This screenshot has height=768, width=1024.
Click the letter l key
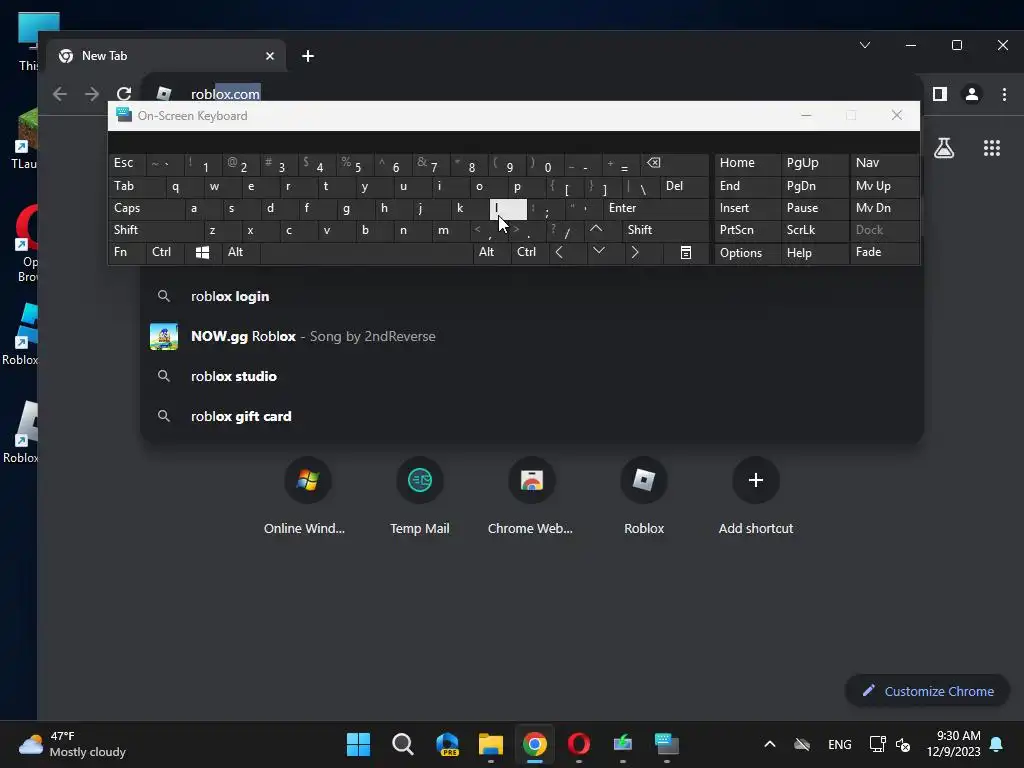(x=508, y=209)
